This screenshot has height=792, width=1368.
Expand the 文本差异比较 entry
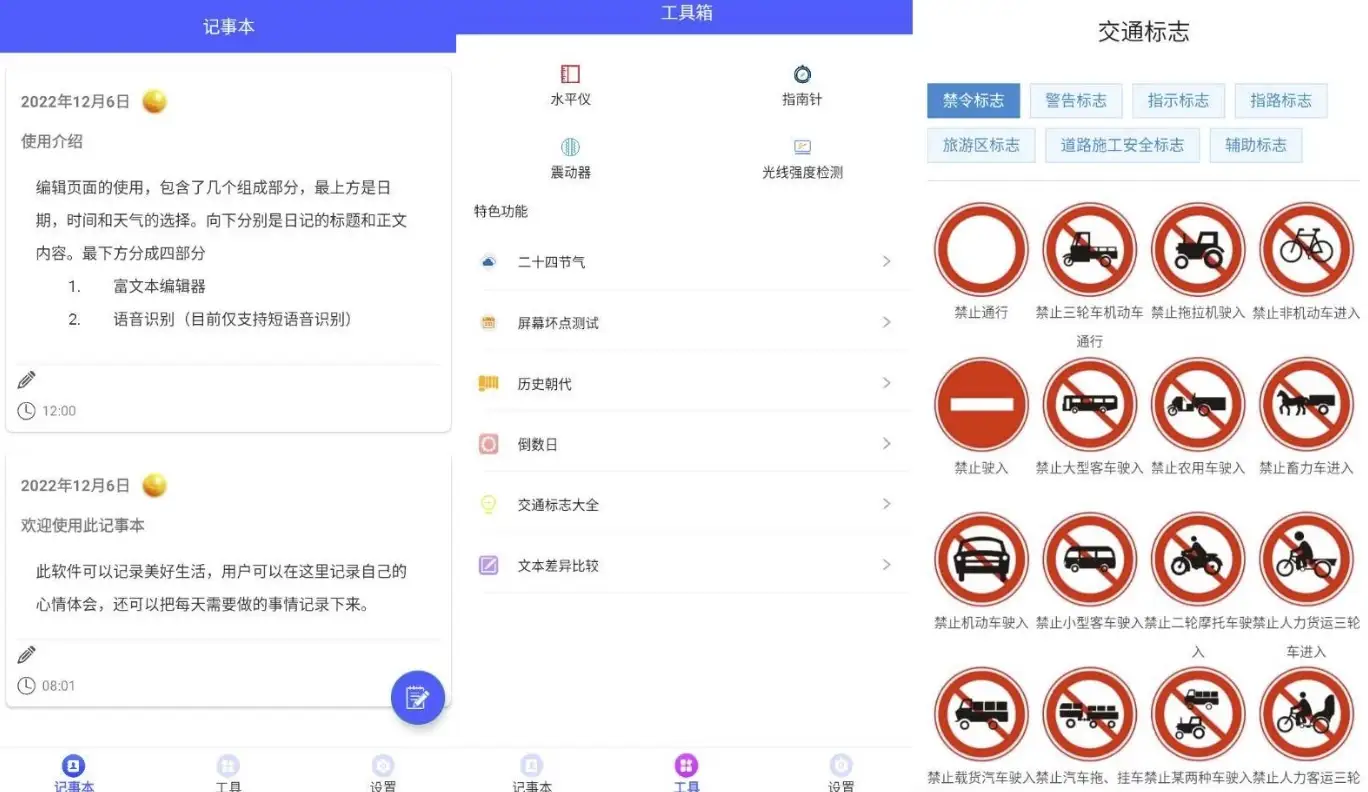[886, 565]
